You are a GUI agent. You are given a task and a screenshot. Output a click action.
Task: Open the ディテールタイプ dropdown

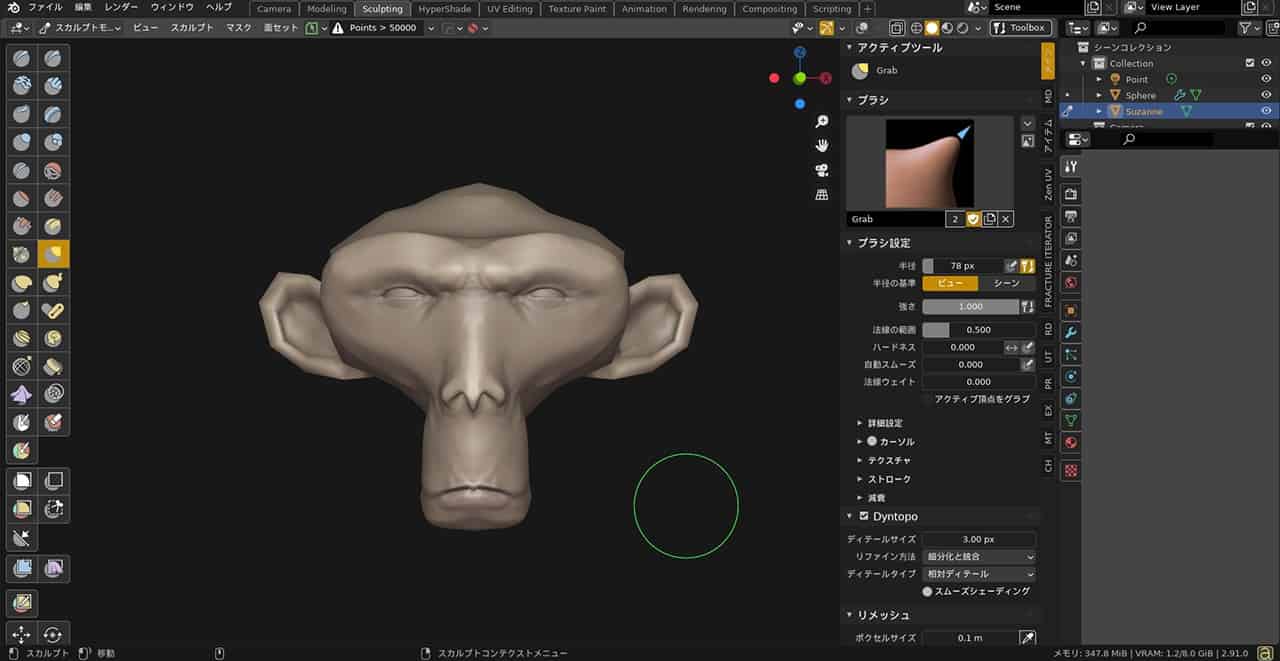pyautogui.click(x=980, y=574)
